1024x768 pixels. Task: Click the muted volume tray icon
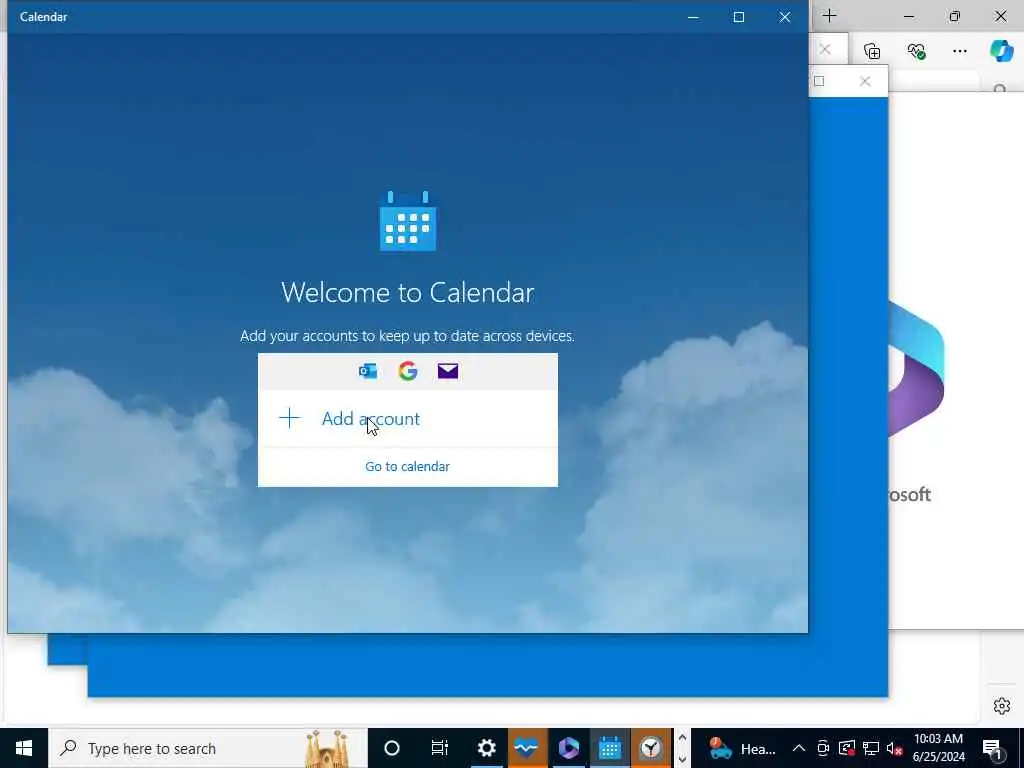[x=895, y=748]
